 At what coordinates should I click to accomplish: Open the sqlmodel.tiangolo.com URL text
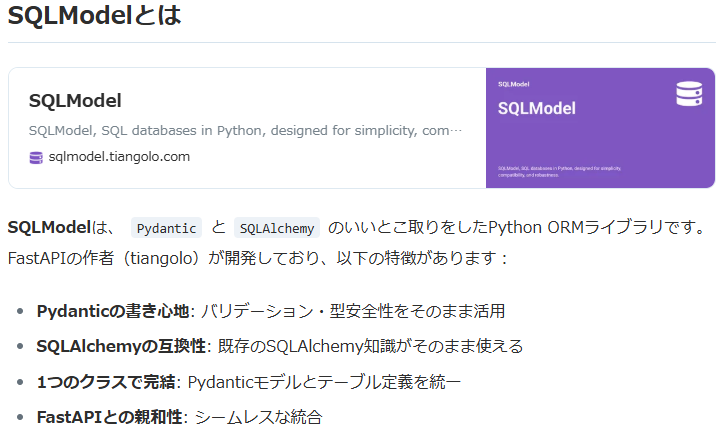[119, 157]
